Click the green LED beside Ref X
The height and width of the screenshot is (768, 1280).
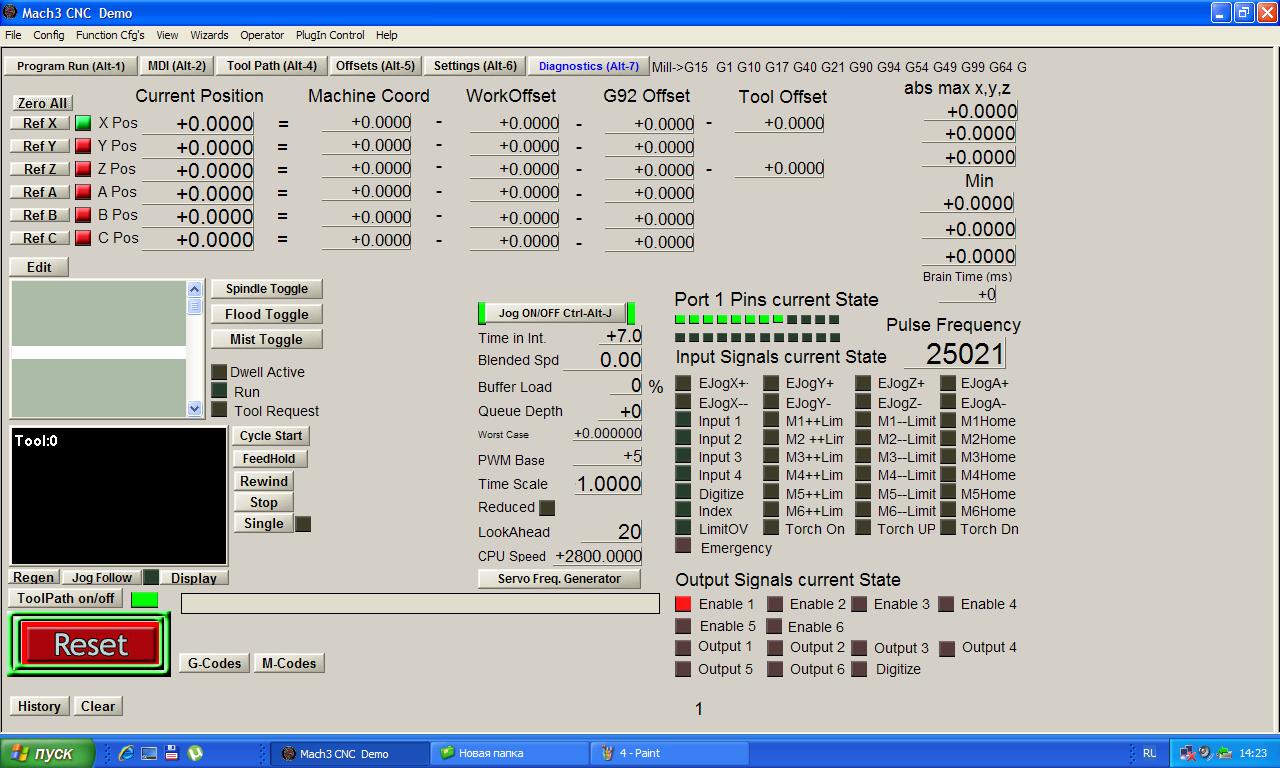click(x=83, y=123)
